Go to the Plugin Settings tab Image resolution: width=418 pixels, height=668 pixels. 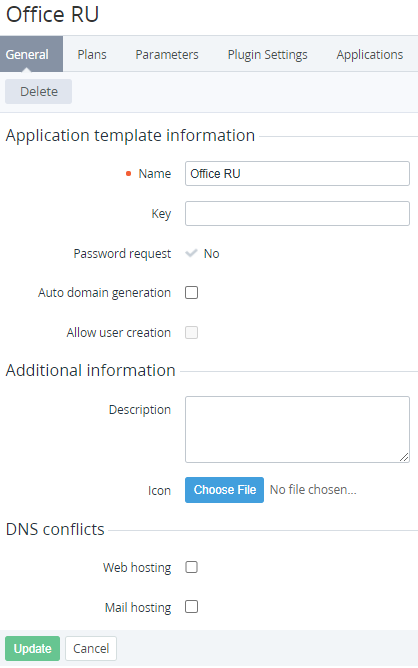pos(268,55)
